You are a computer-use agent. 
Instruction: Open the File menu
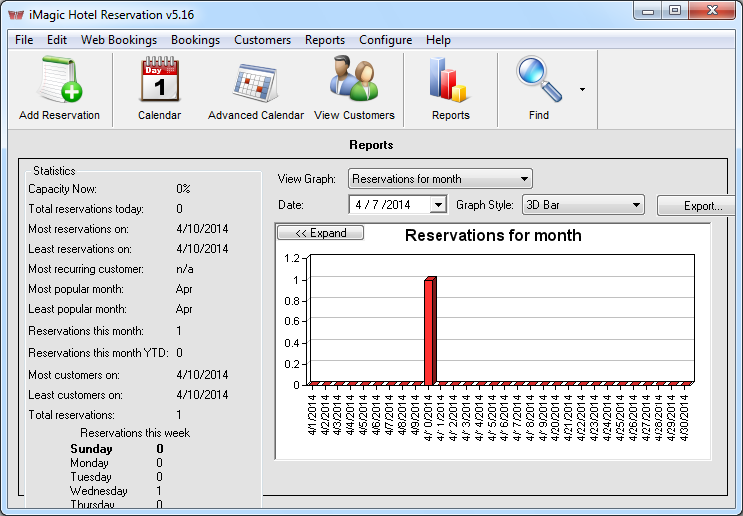point(24,40)
